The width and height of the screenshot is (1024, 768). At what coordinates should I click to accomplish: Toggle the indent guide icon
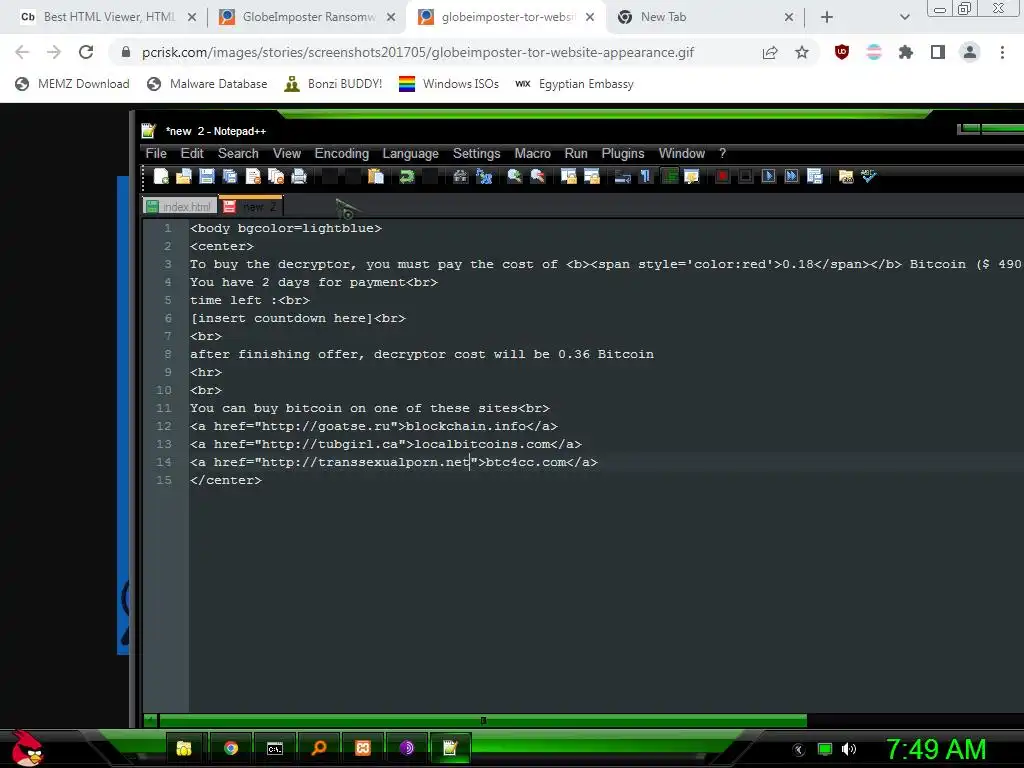click(x=669, y=176)
